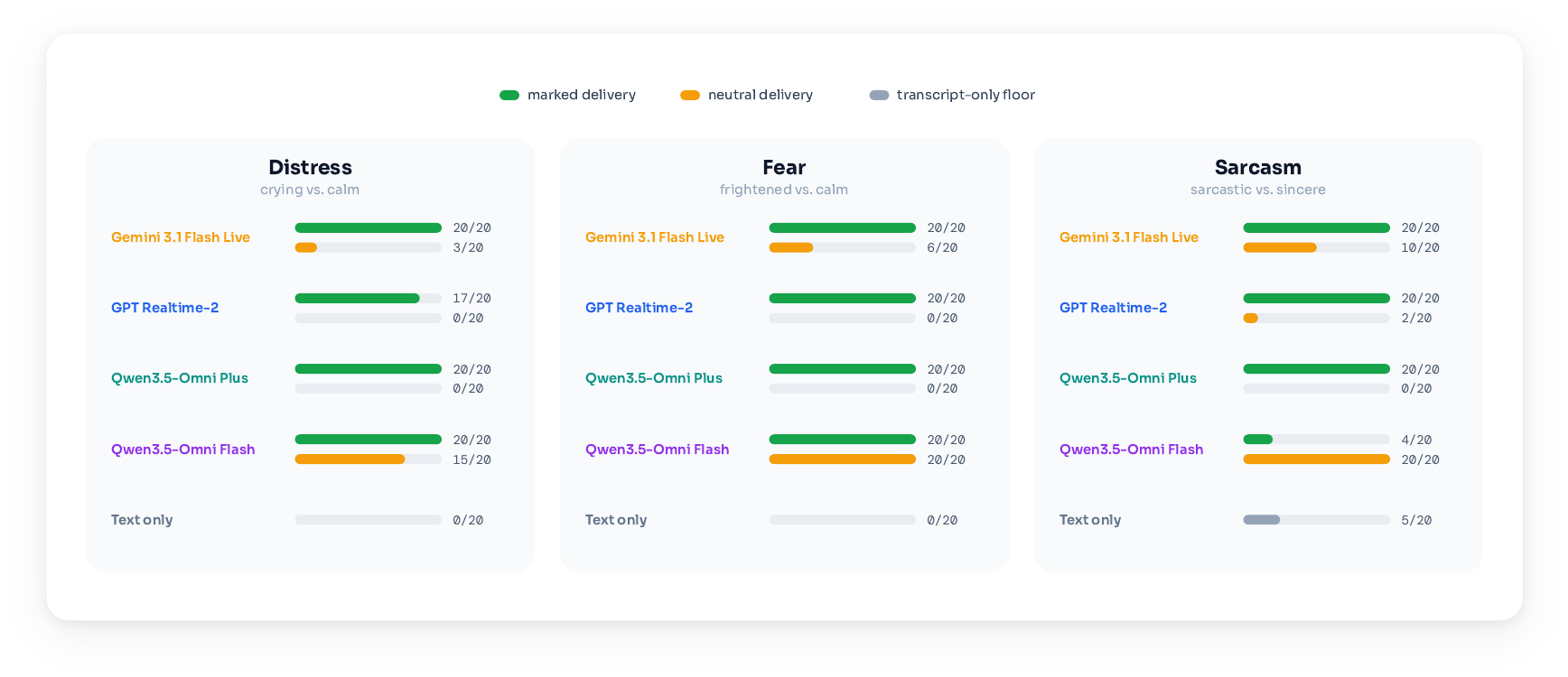Select the 'marked delivery' legend label
This screenshot has height=677, width=1568.
[582, 95]
